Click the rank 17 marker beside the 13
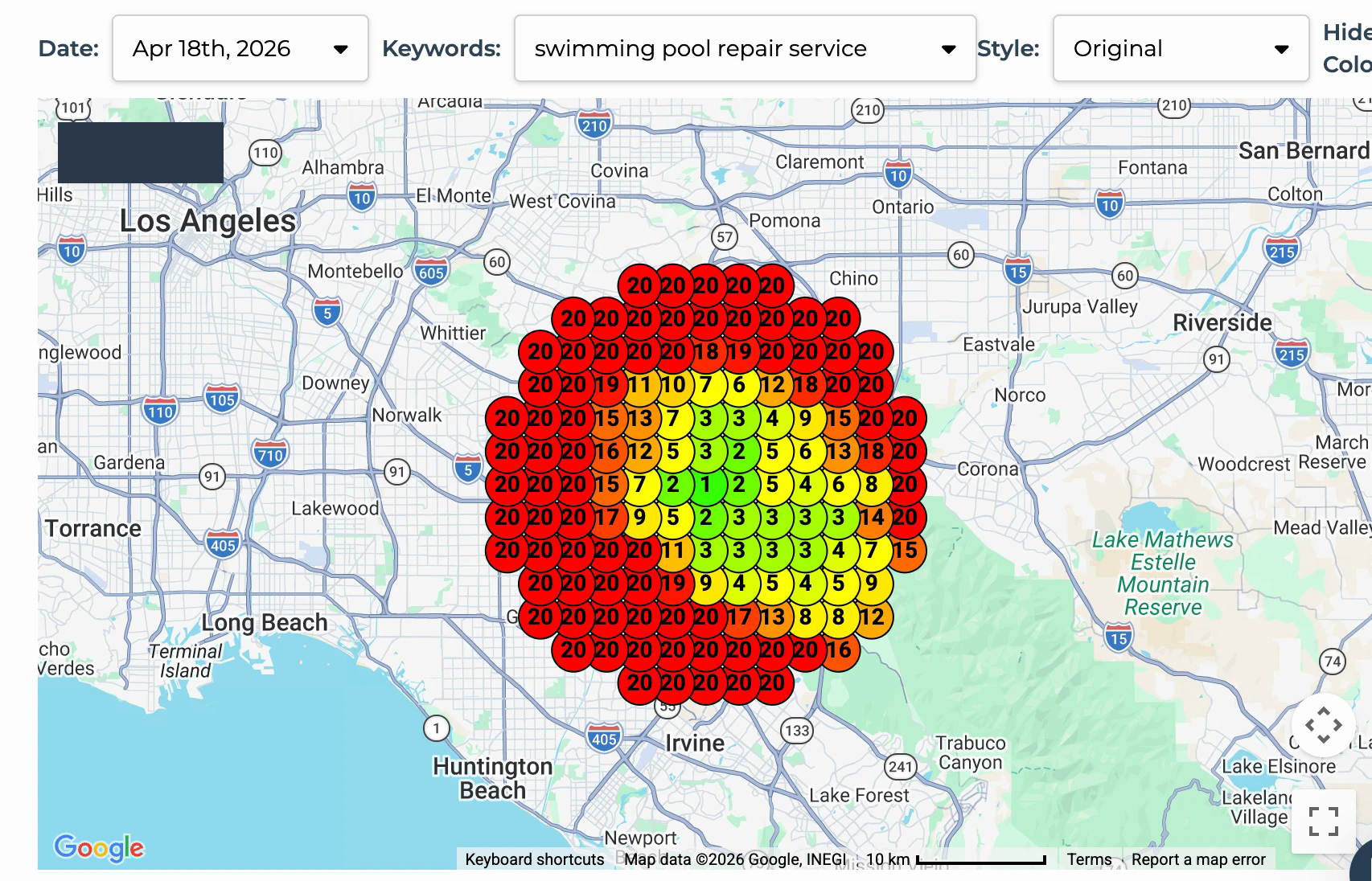This screenshot has width=1372, height=881. (x=738, y=617)
